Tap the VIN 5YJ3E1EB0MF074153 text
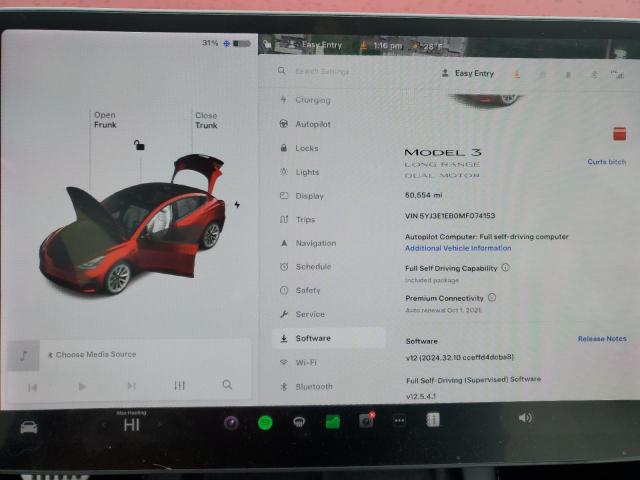Image resolution: width=640 pixels, height=480 pixels. tap(450, 216)
